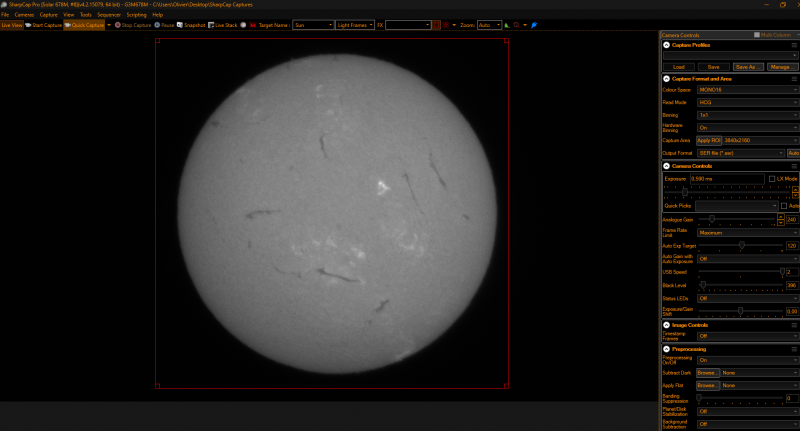This screenshot has height=431, width=800.
Task: Adjust the Black Level slider
Action: (x=703, y=285)
